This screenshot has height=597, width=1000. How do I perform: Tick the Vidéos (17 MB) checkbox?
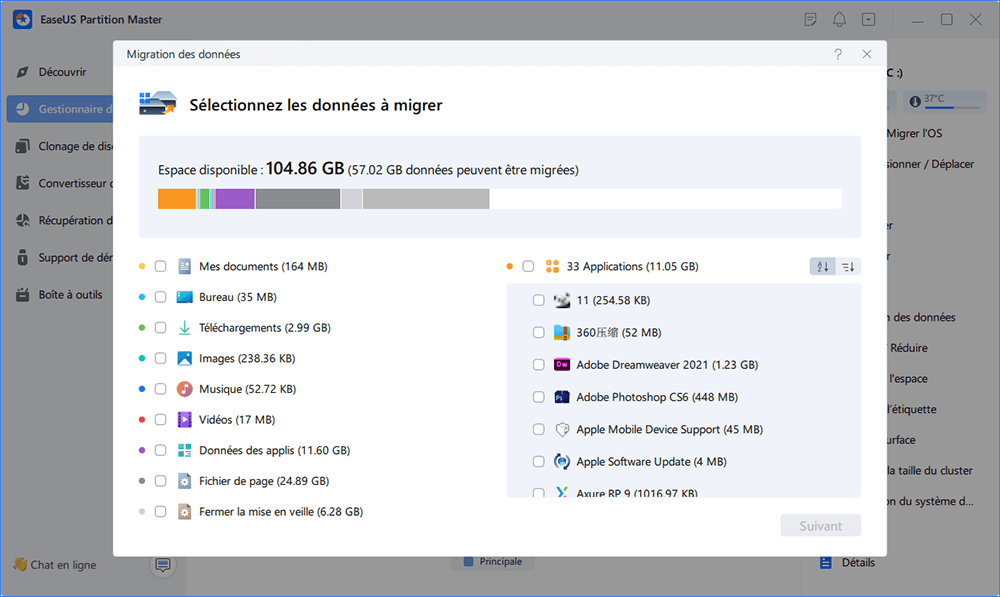pyautogui.click(x=160, y=420)
